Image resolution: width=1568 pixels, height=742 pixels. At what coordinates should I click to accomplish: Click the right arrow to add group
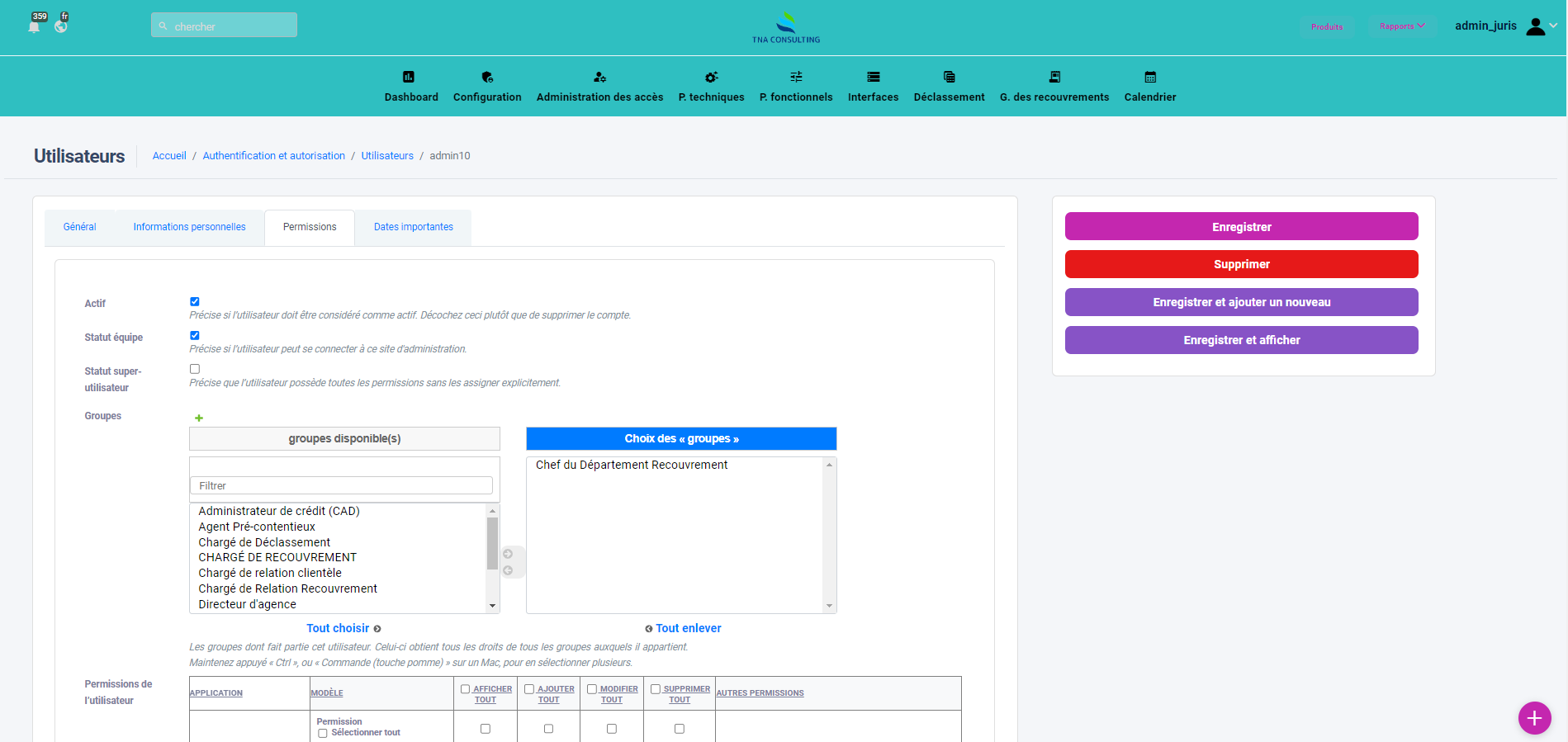[509, 554]
